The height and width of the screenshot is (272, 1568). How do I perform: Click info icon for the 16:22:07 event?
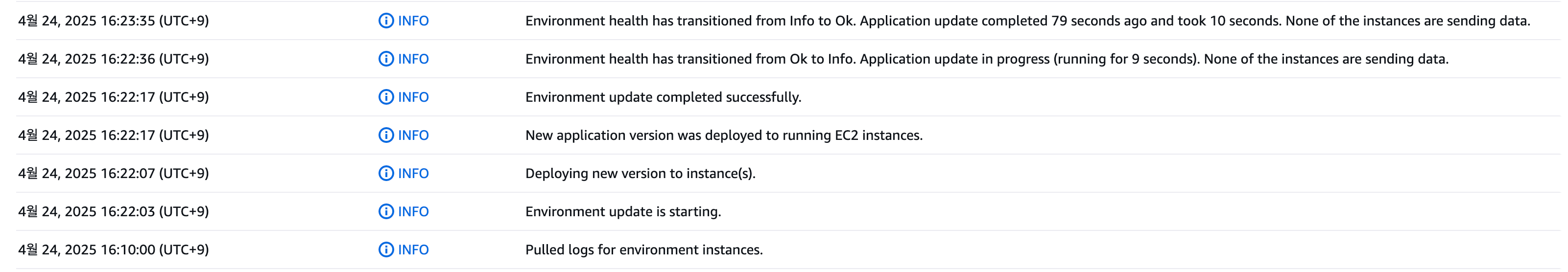[x=386, y=173]
